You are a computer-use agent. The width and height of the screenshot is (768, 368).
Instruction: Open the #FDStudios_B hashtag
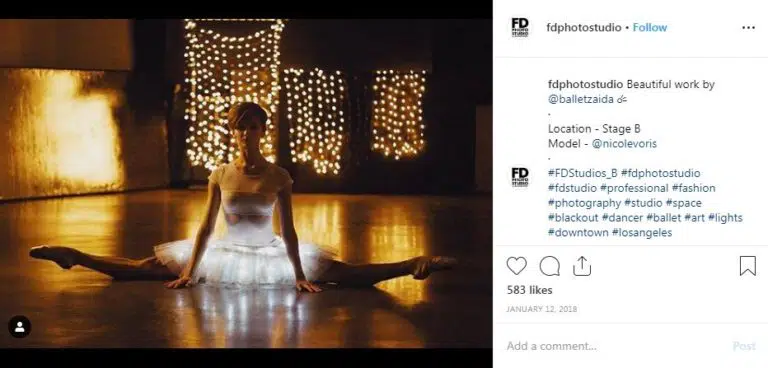click(583, 173)
